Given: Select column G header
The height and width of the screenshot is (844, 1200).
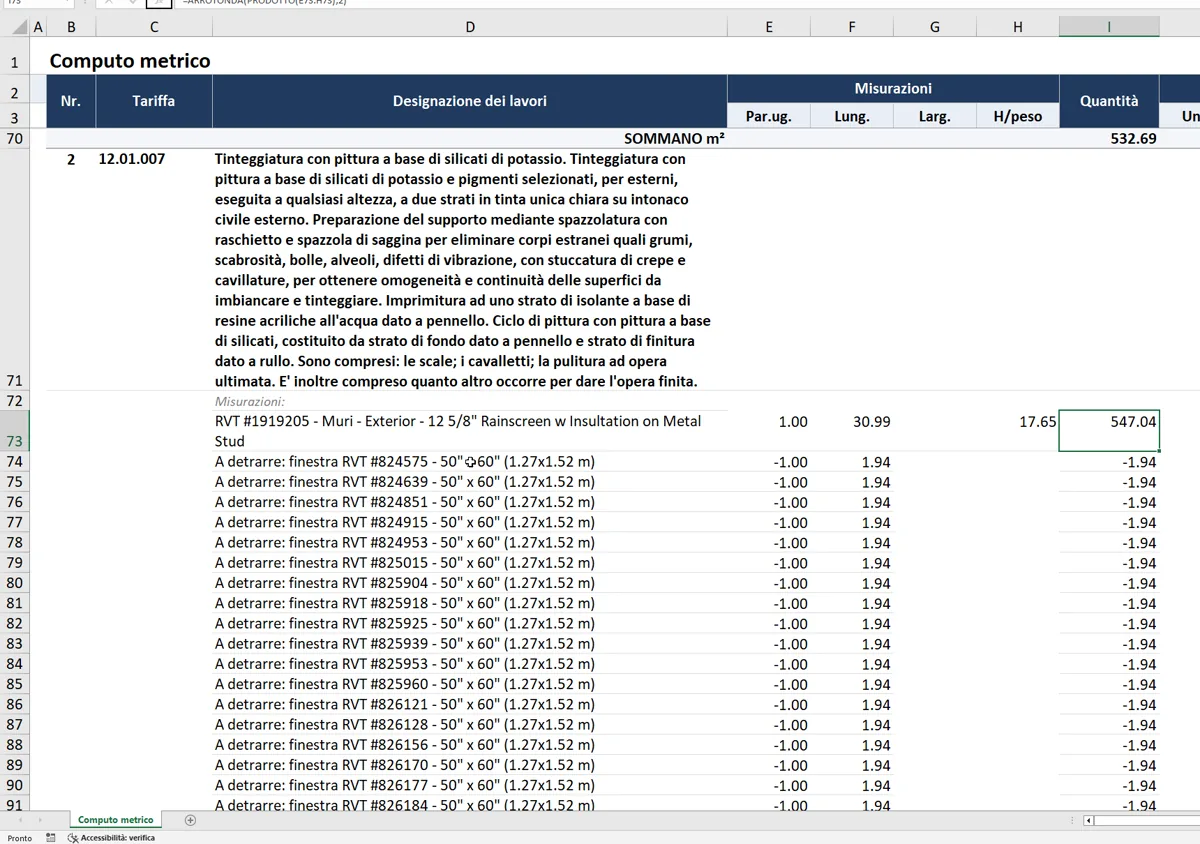Looking at the screenshot, I should [x=935, y=27].
